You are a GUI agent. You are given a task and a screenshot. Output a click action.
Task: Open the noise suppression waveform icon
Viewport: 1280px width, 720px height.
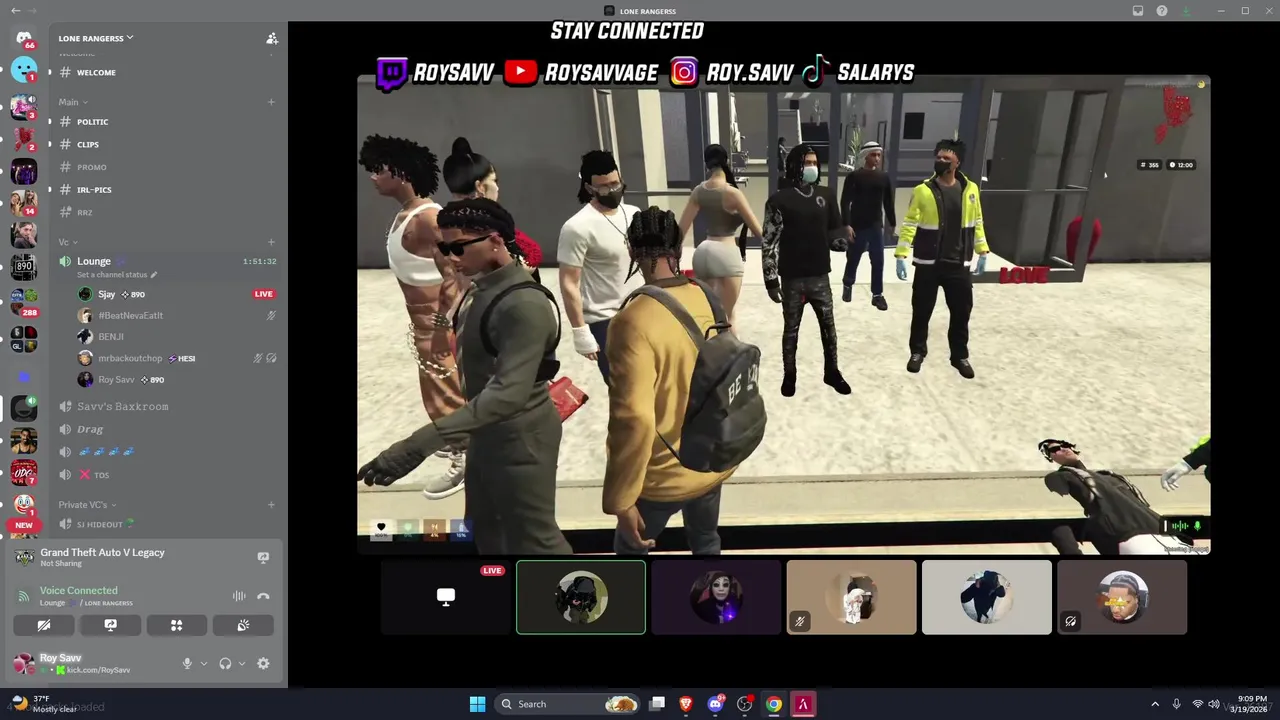(239, 596)
